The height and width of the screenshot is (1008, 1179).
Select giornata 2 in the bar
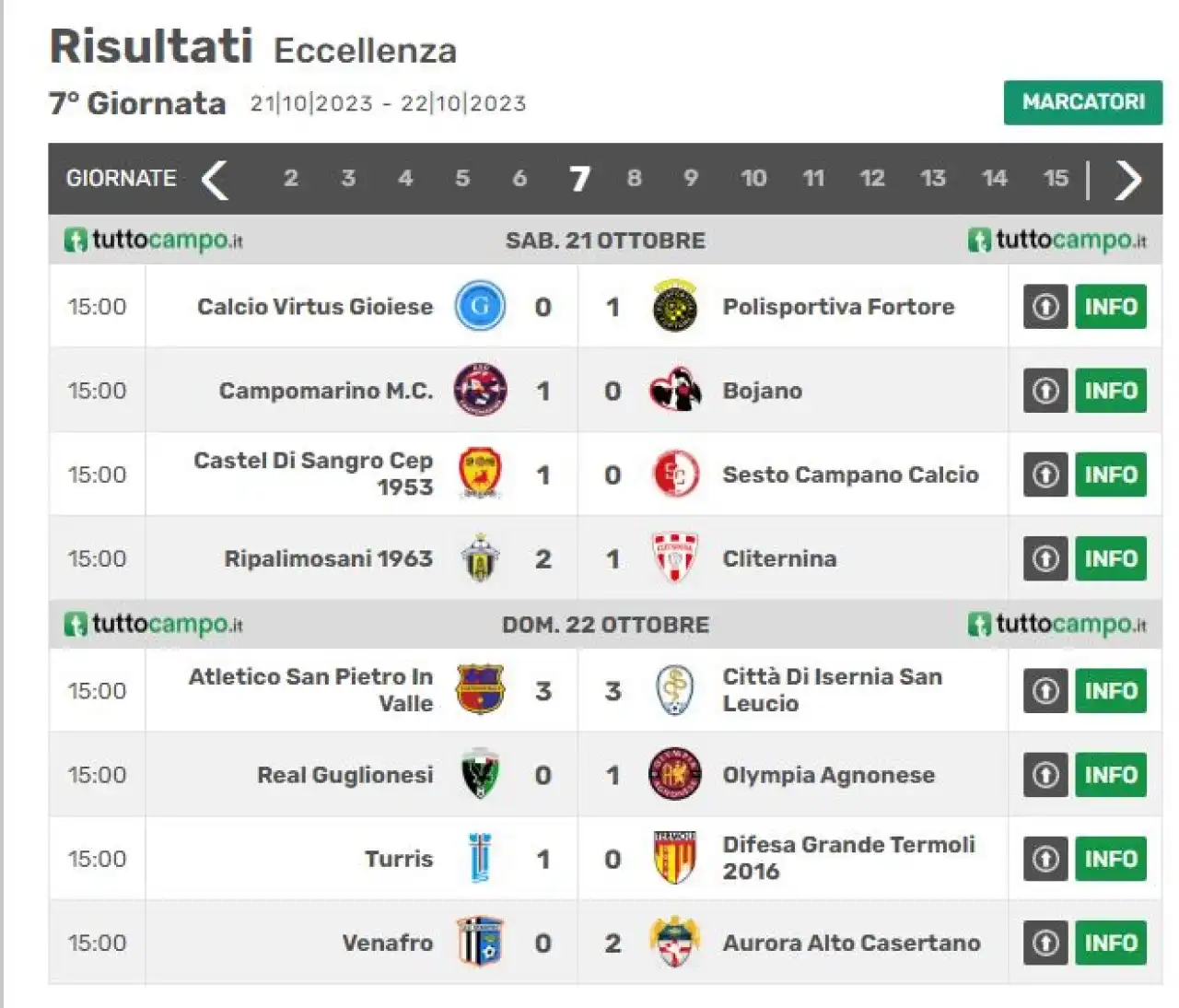[x=291, y=178]
